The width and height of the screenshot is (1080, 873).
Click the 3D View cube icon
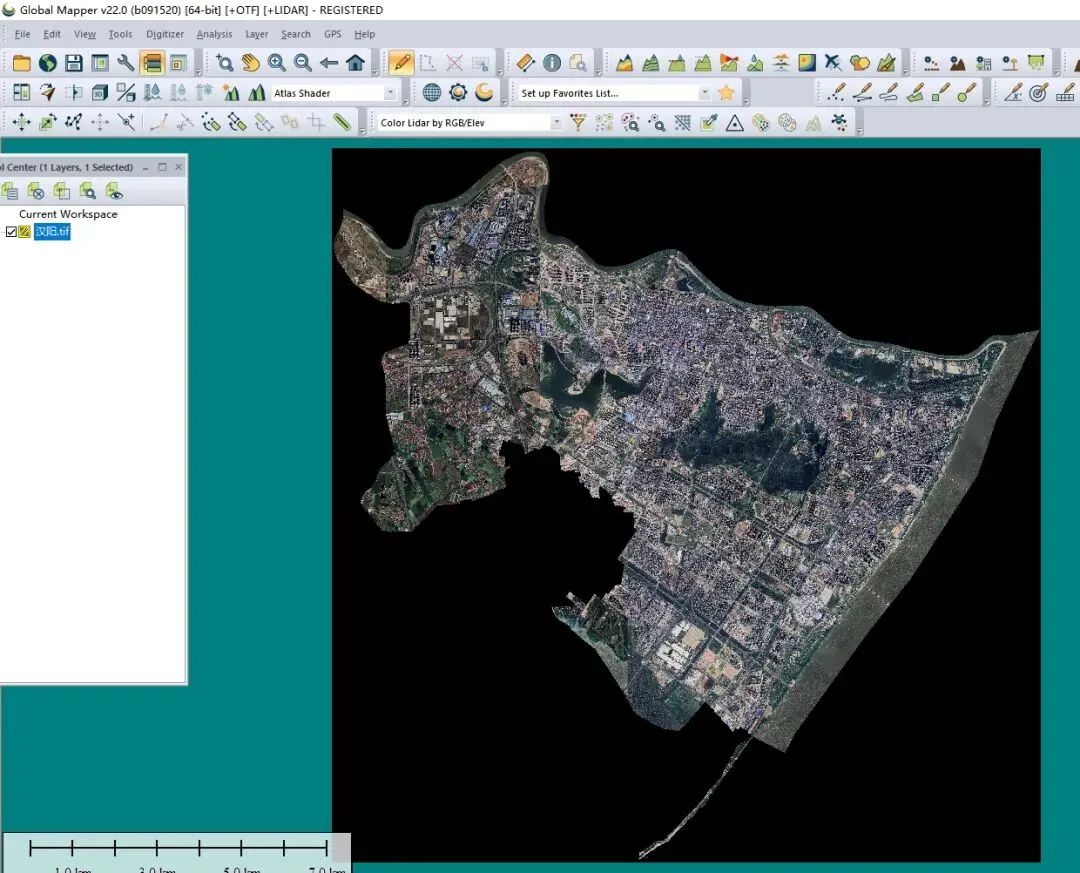100,93
